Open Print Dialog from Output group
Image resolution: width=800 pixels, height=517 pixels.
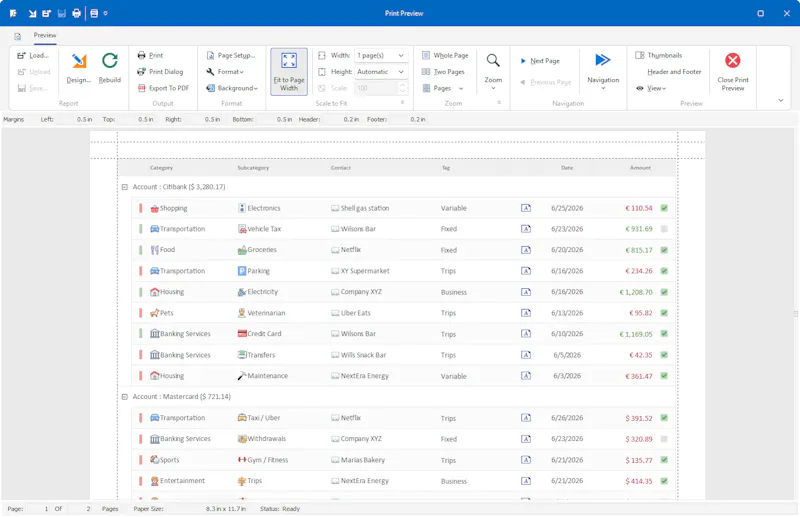click(160, 72)
